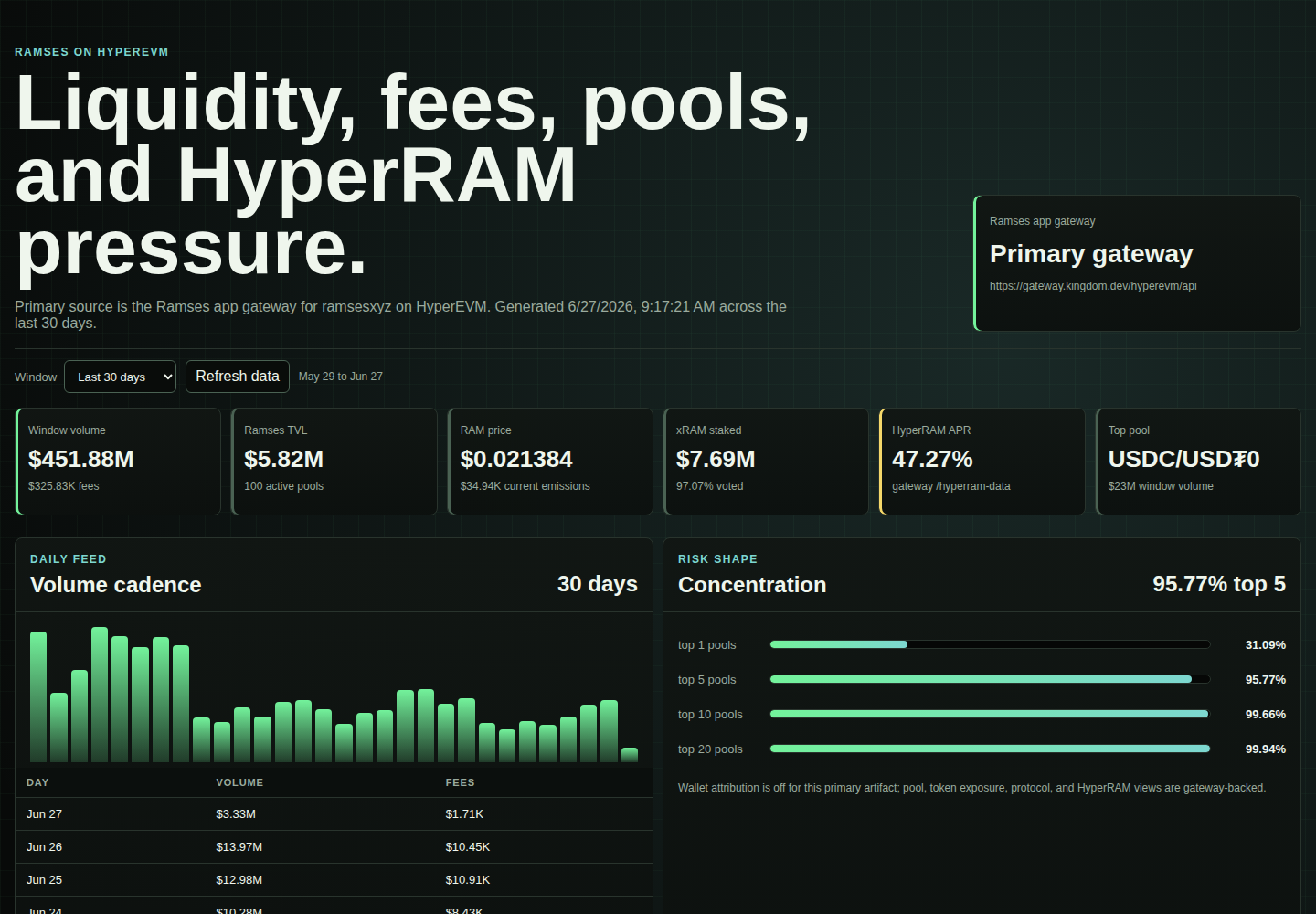Select the Jun 26 table row
Viewport: 1316px width, 914px height.
[x=334, y=847]
